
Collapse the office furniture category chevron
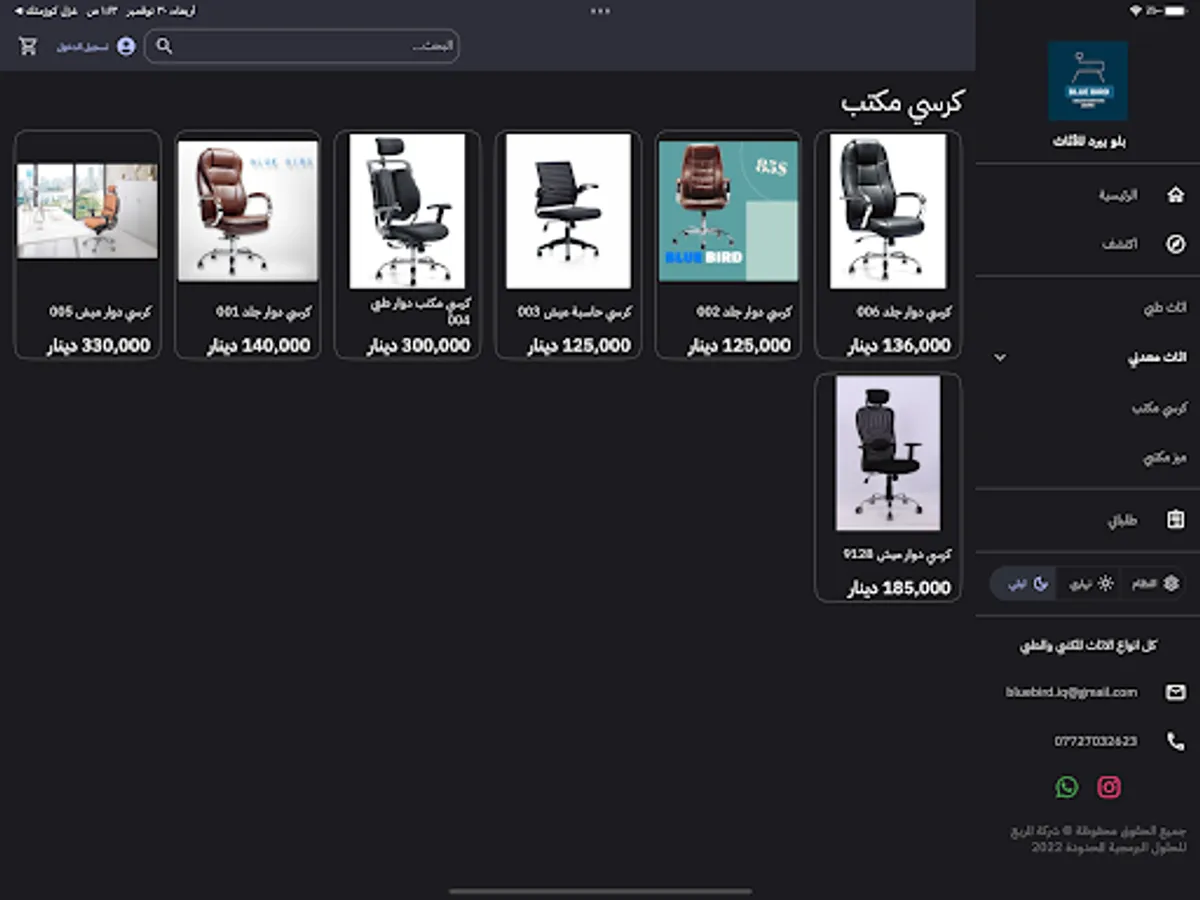pyautogui.click(x=1000, y=358)
